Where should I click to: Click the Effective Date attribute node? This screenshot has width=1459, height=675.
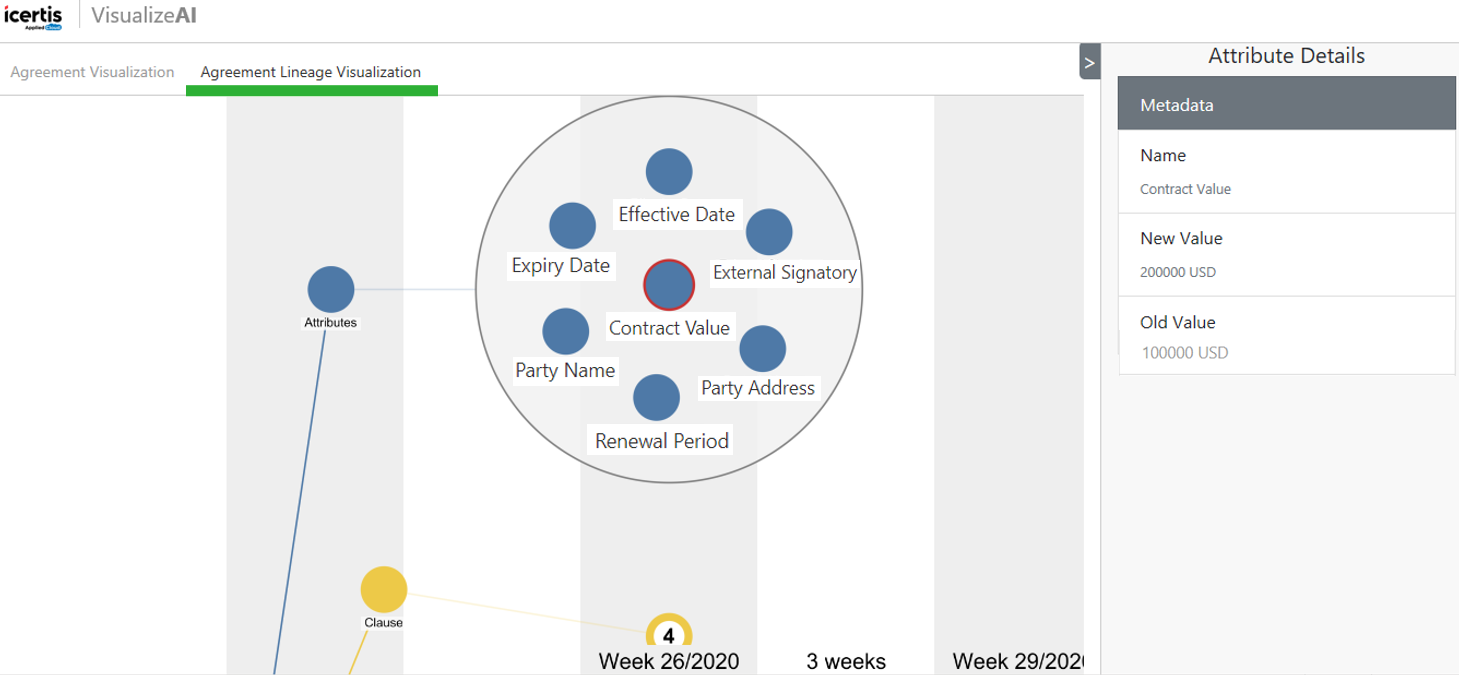point(669,172)
